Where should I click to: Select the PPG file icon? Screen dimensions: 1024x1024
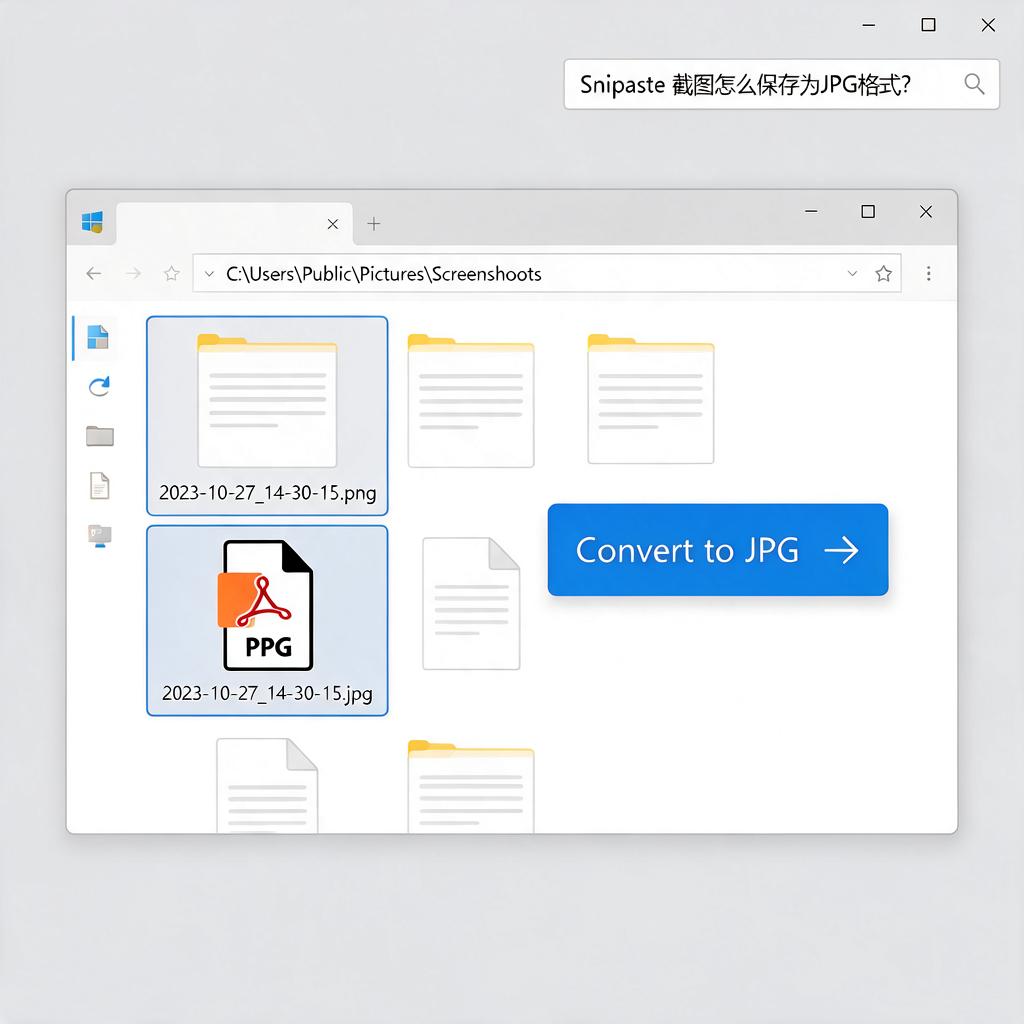click(x=265, y=605)
